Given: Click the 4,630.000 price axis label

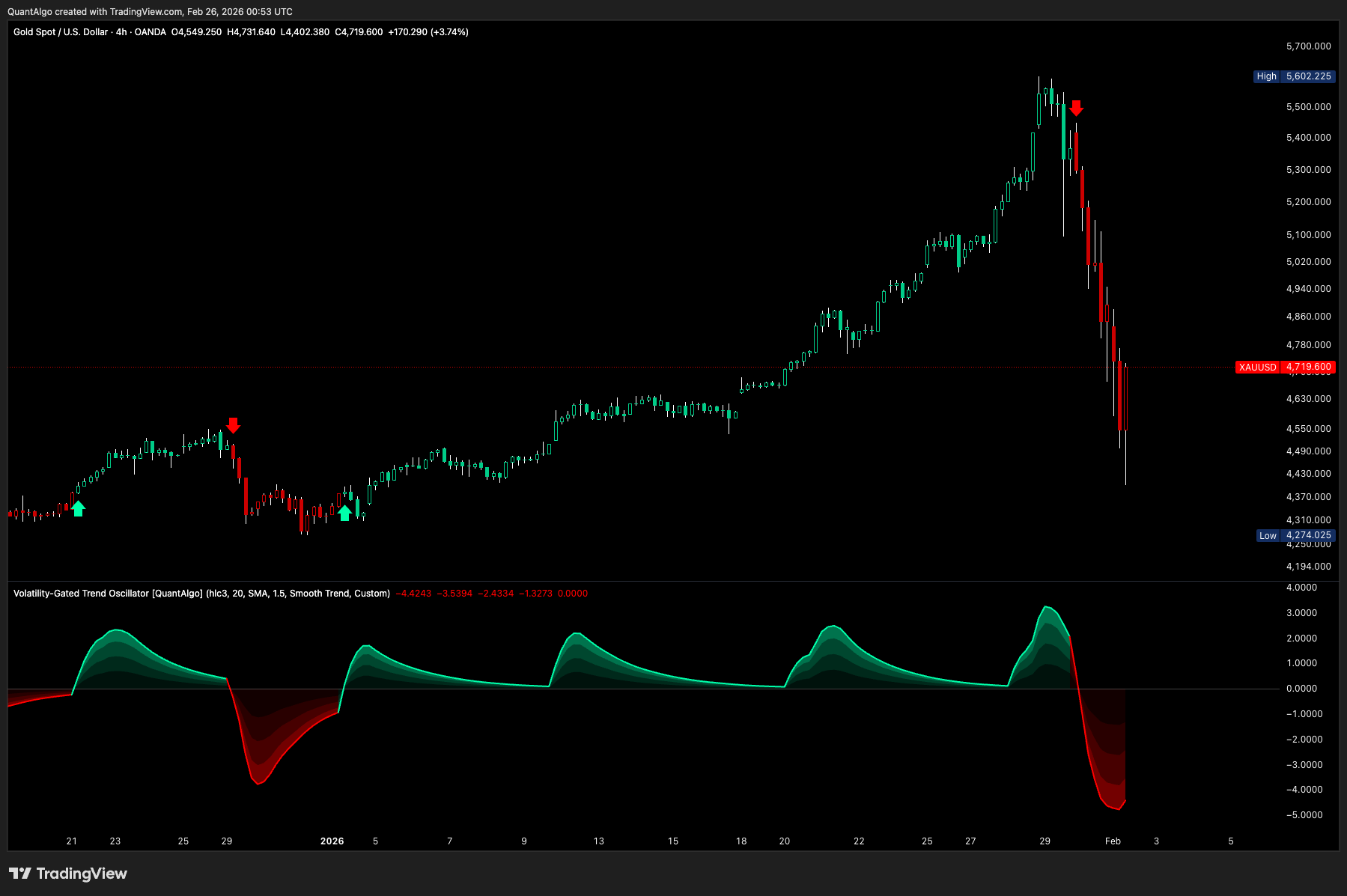Looking at the screenshot, I should click(1309, 399).
